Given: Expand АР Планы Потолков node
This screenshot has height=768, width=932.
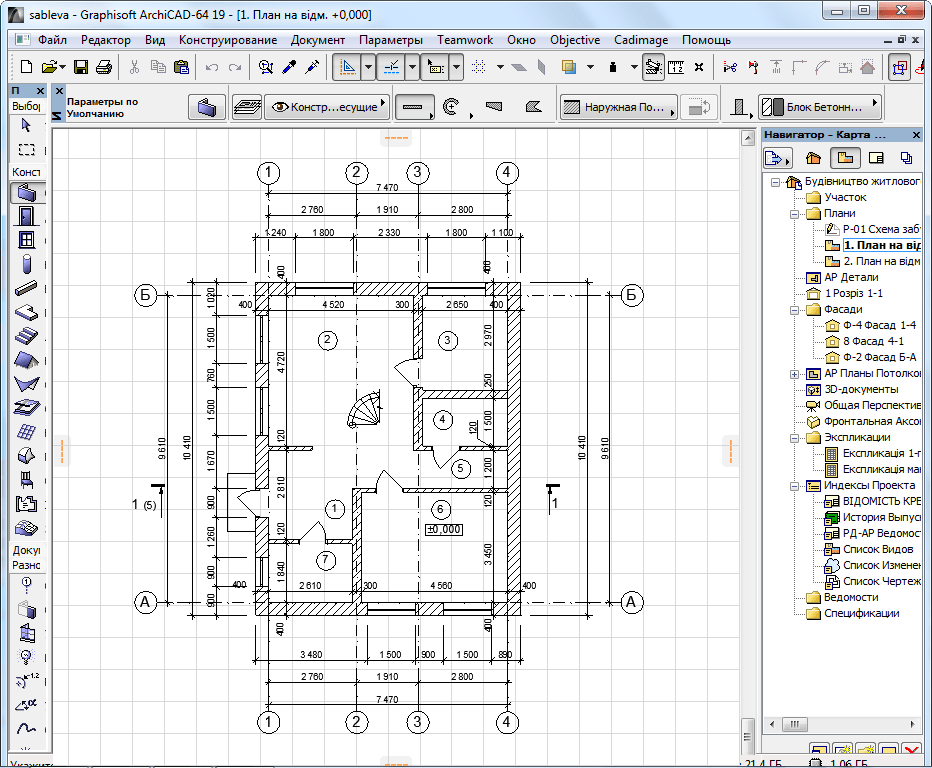Looking at the screenshot, I should (x=794, y=374).
